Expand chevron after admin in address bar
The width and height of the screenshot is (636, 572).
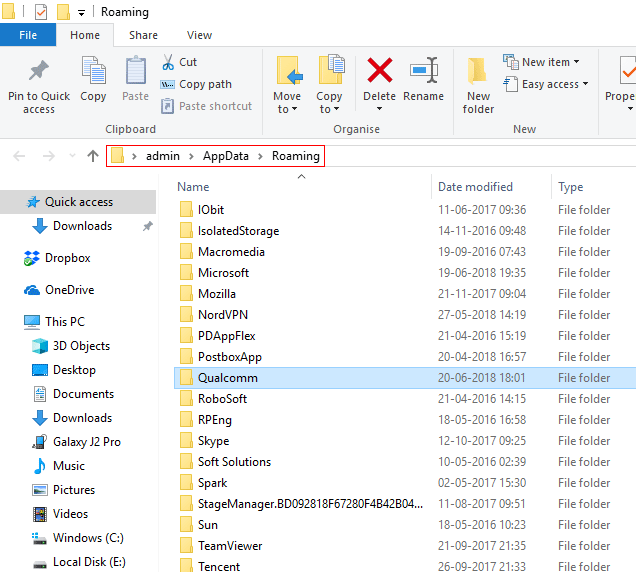coord(191,156)
